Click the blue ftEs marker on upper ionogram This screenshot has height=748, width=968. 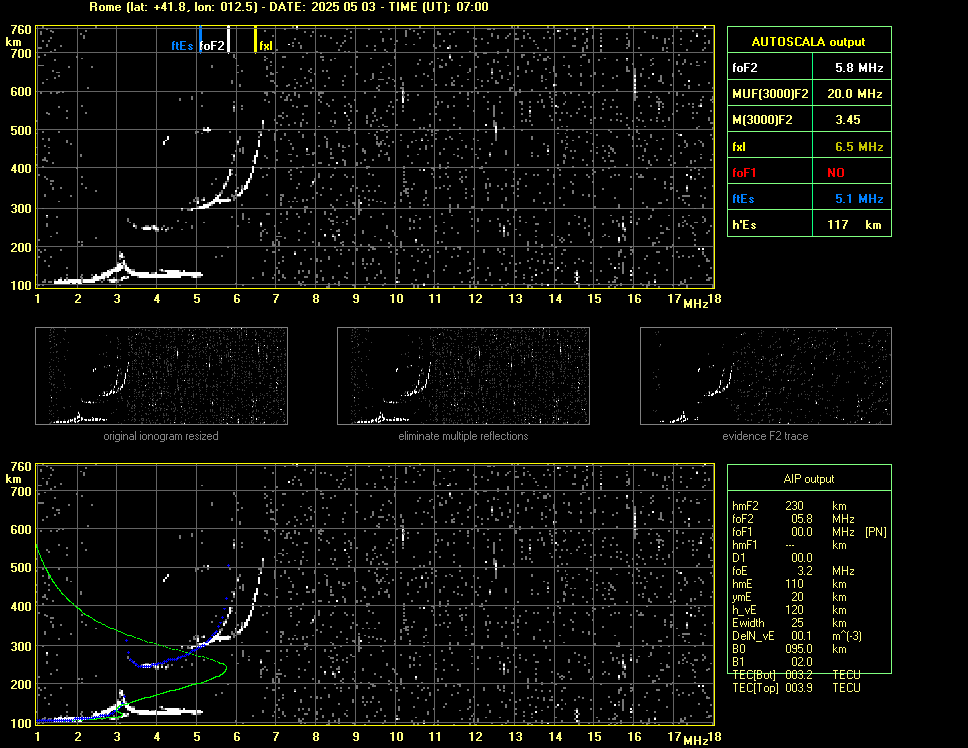pyautogui.click(x=200, y=39)
